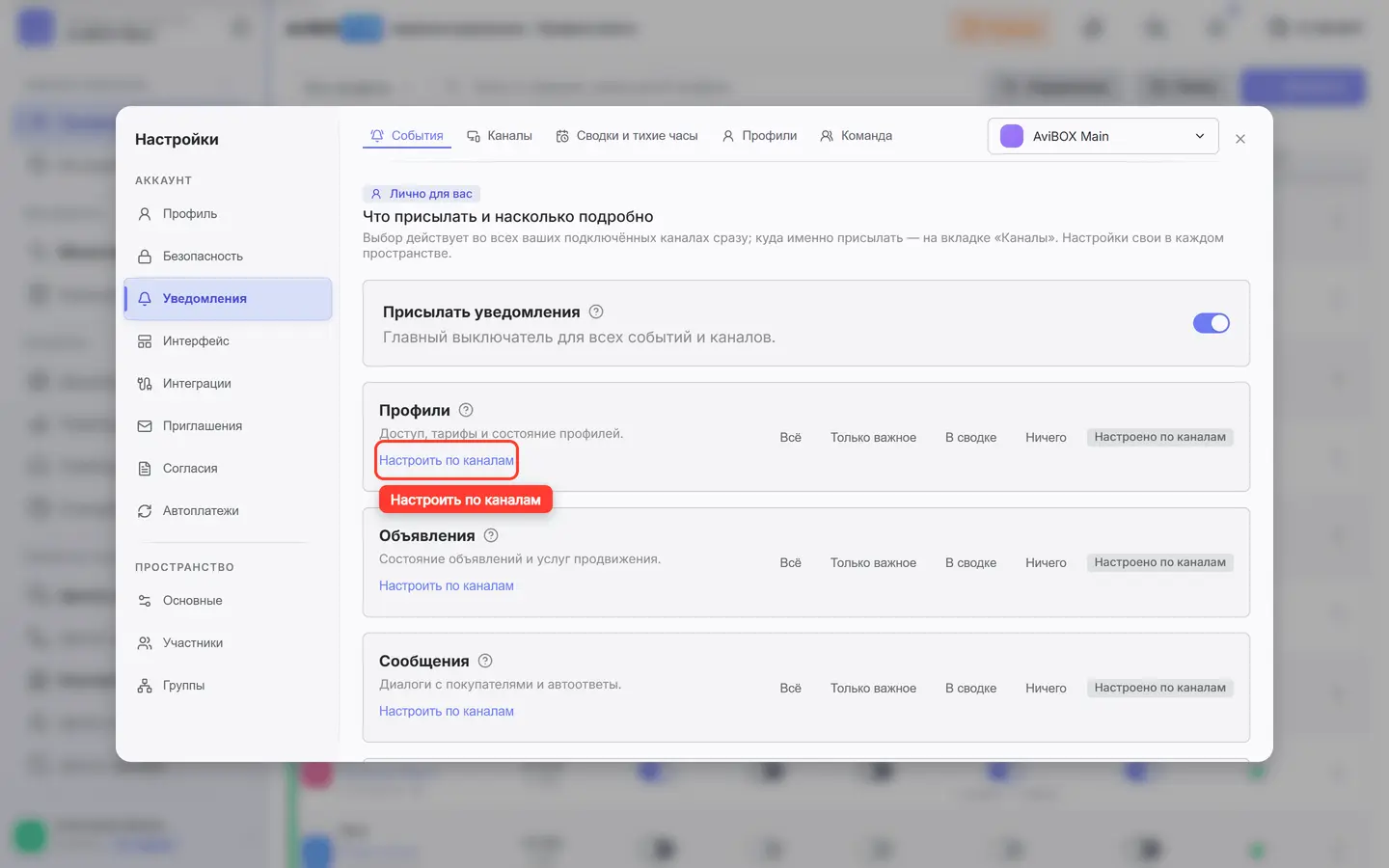Choose Только важное in the Сообщения row
Screen dimensions: 1389x868
(874, 688)
